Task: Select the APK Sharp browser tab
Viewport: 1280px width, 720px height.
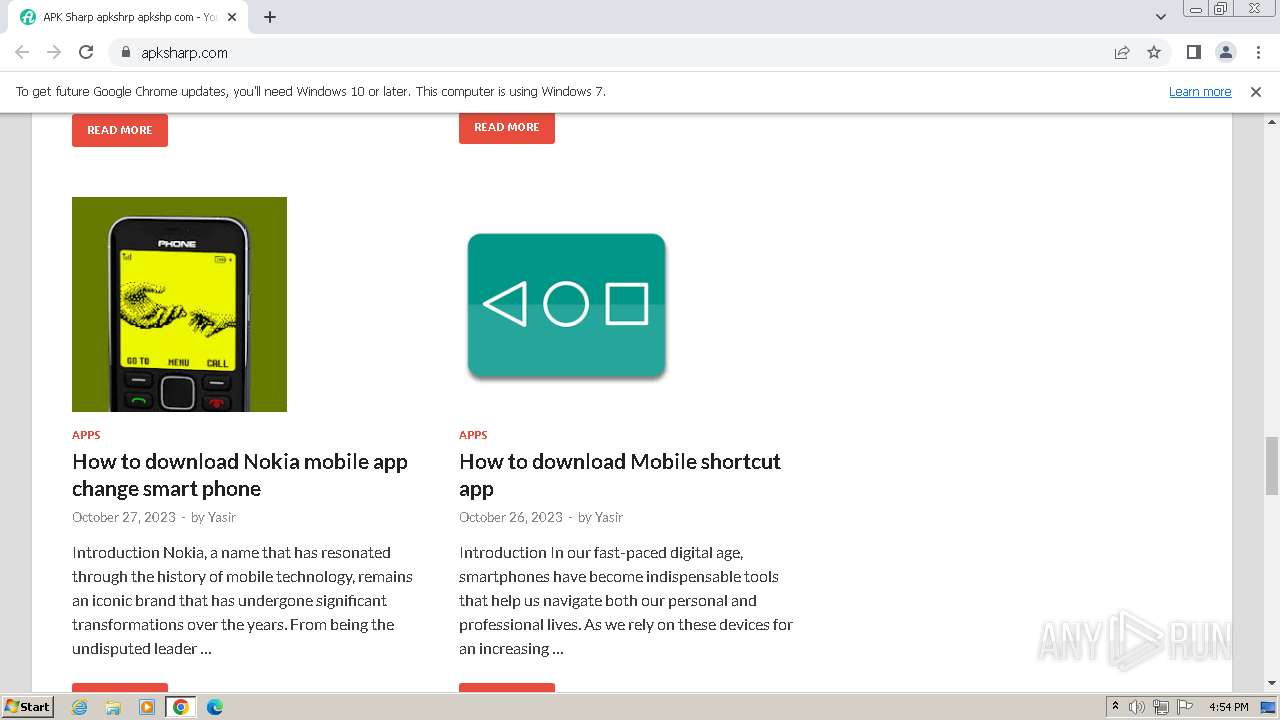Action: coord(128,17)
